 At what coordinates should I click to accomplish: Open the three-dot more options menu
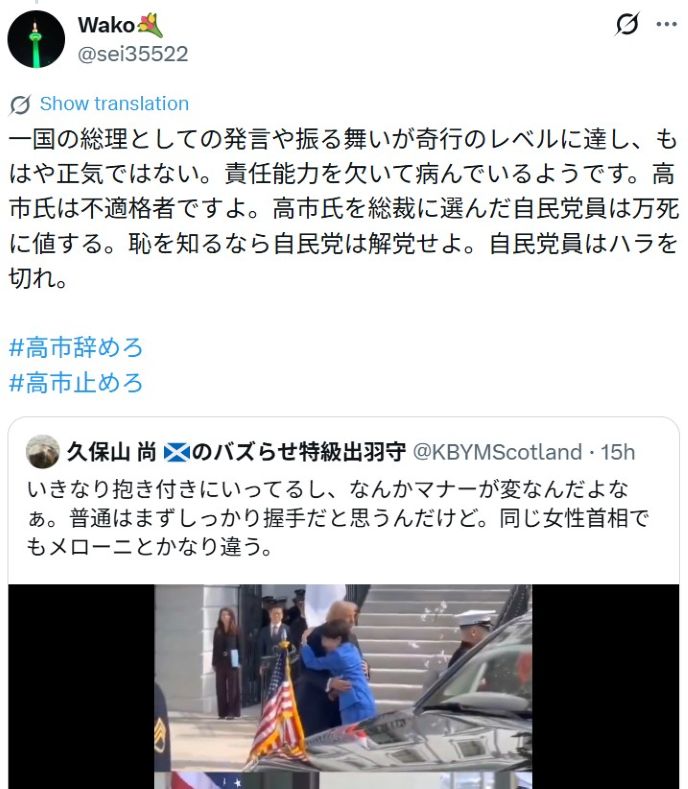click(x=666, y=24)
